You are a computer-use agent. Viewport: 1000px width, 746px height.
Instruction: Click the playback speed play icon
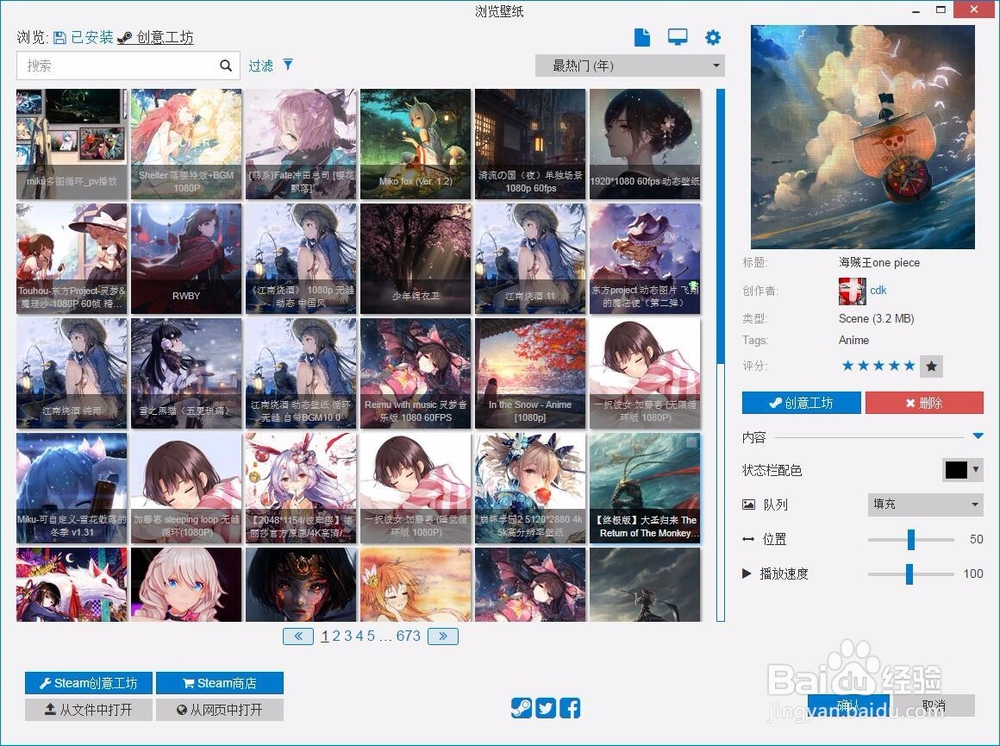pos(746,573)
